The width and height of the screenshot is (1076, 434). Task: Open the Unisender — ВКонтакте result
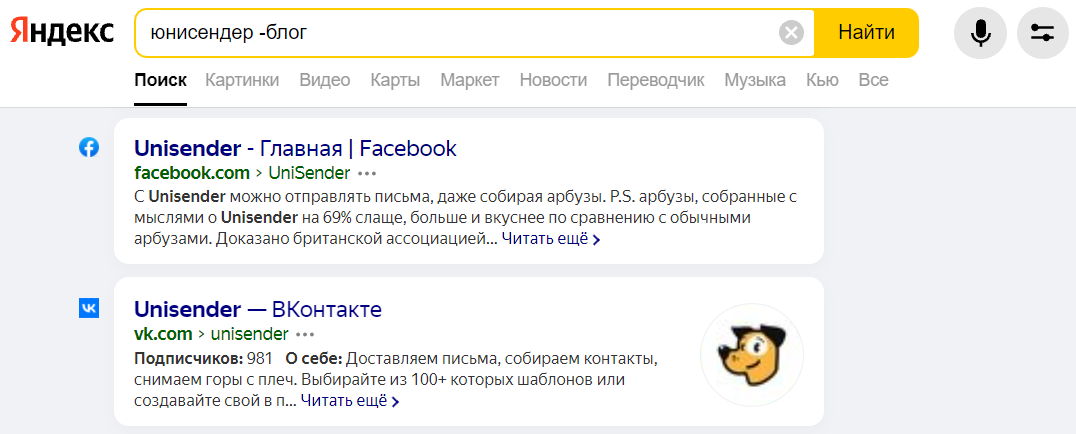pyautogui.click(x=258, y=310)
